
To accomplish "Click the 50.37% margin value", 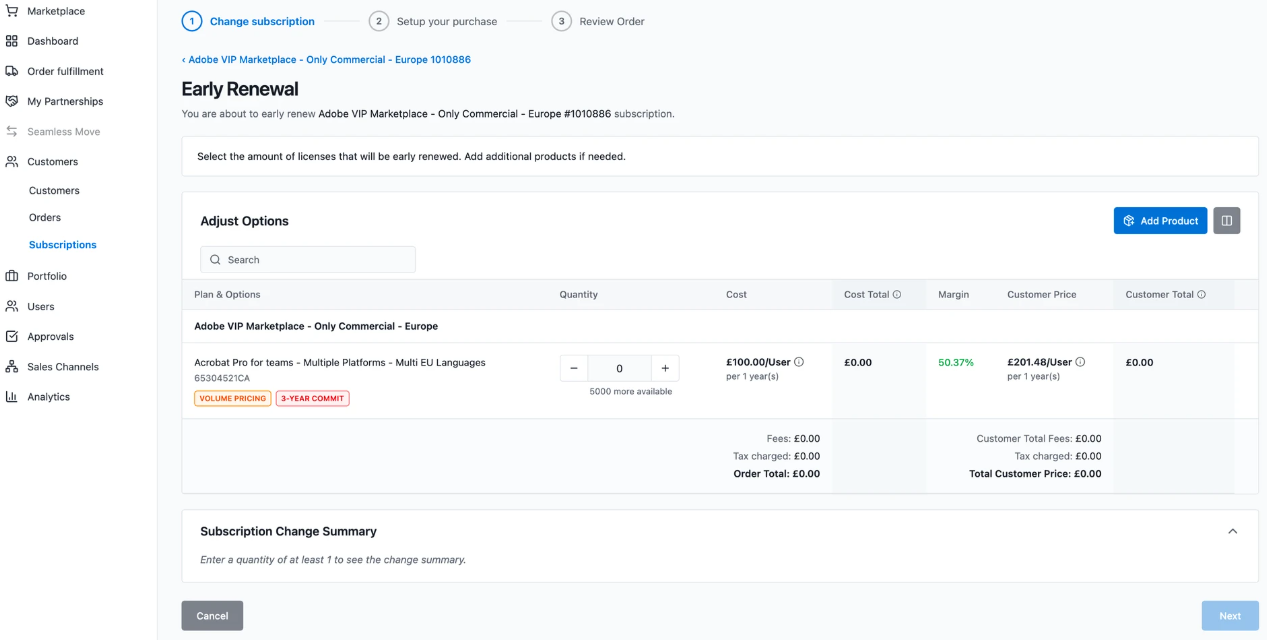I will pyautogui.click(x=956, y=362).
